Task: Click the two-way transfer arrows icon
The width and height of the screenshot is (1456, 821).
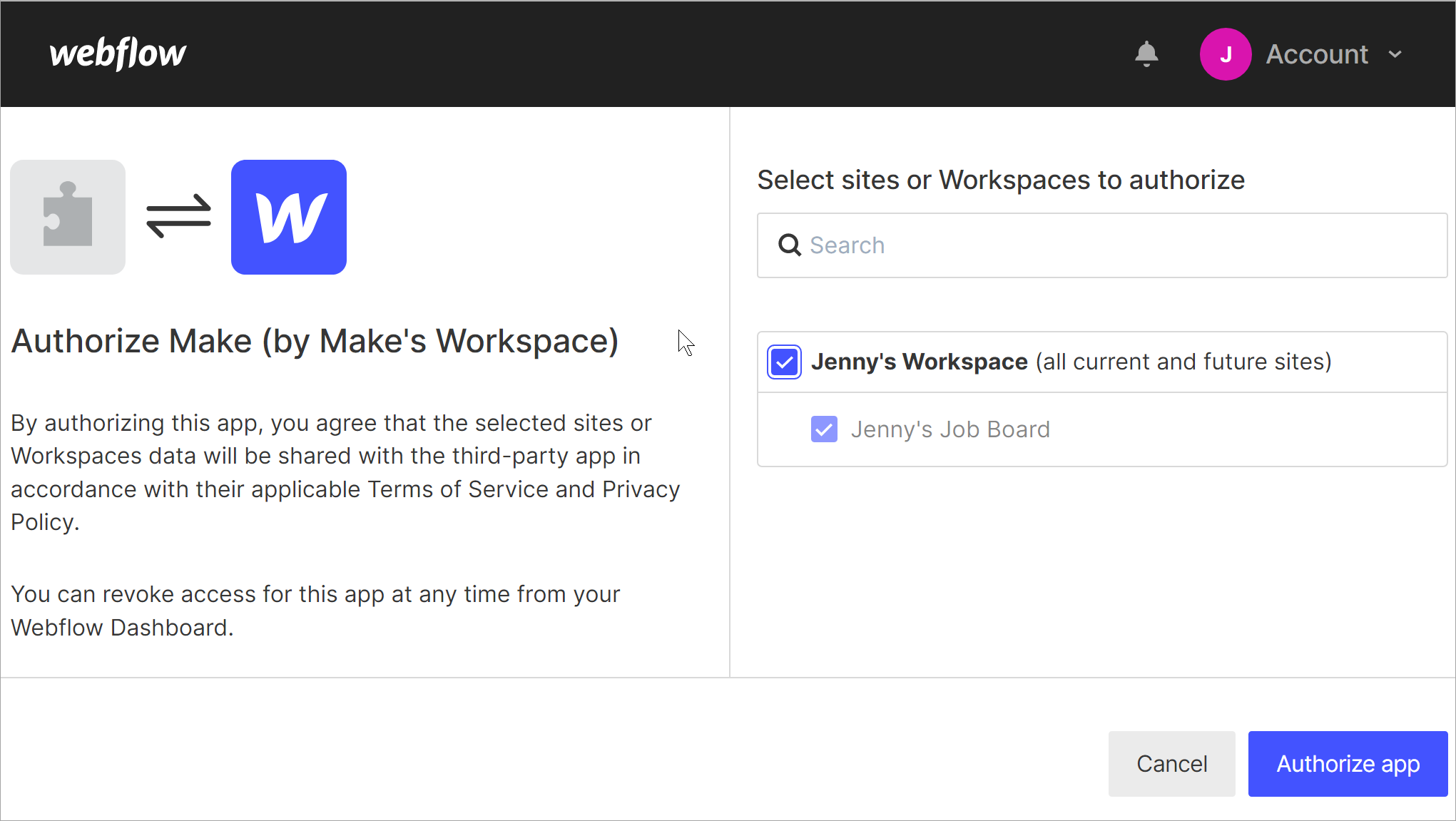Action: click(178, 216)
